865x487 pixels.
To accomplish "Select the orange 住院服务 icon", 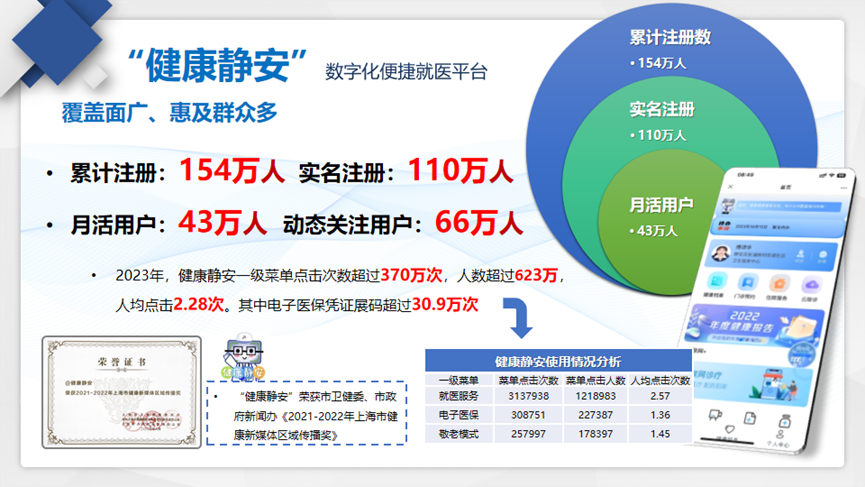I will (x=778, y=284).
